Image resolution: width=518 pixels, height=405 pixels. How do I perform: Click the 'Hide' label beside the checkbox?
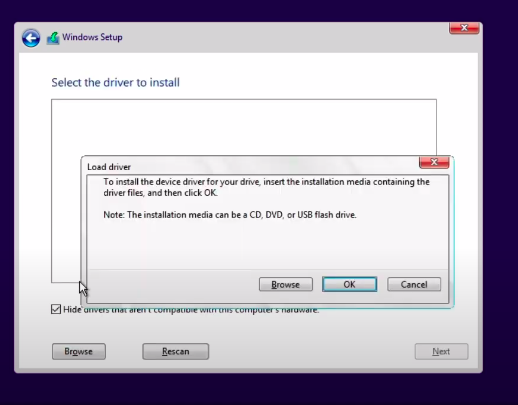72,309
